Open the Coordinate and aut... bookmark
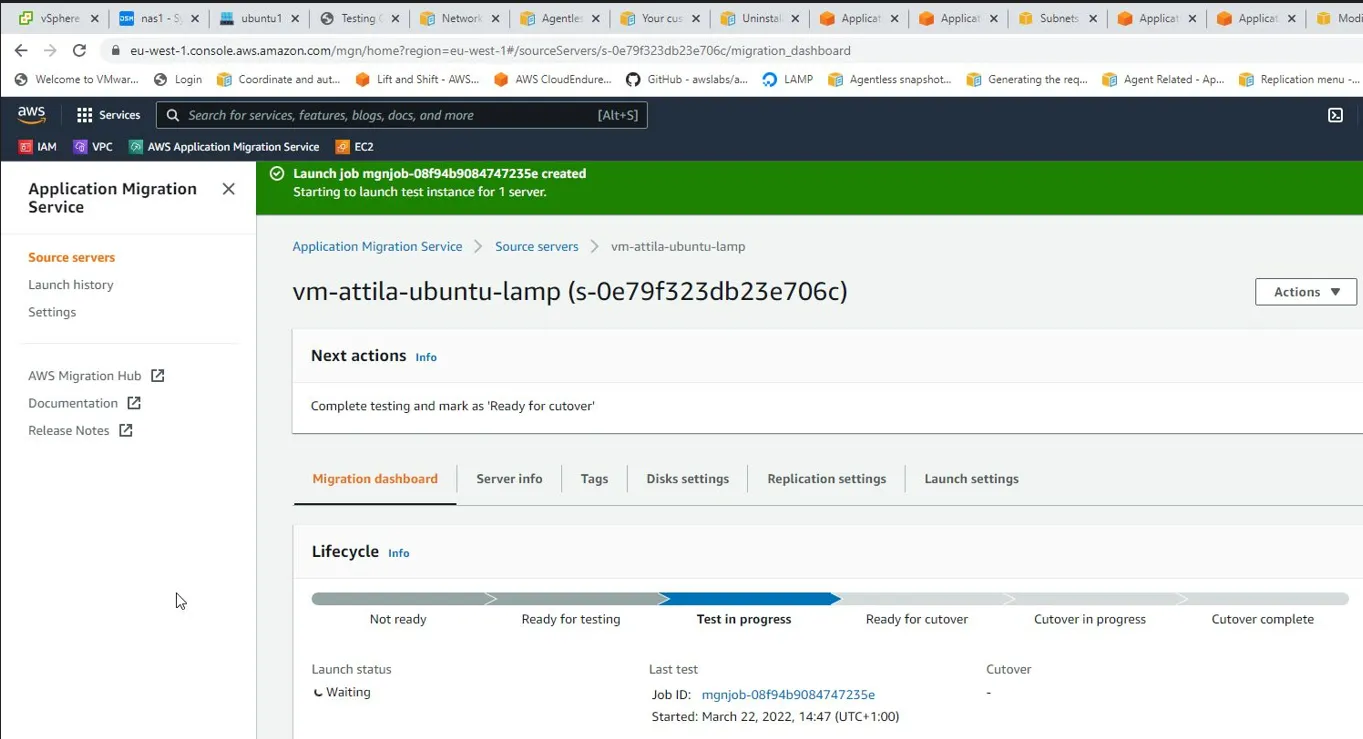The height and width of the screenshot is (739, 1363). (279, 80)
